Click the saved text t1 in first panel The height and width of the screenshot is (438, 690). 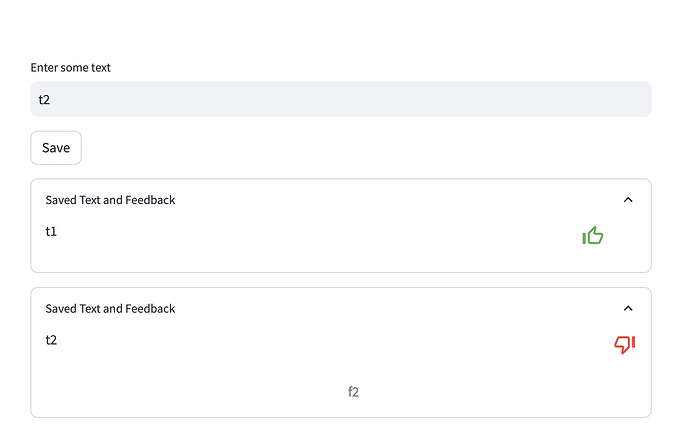[52, 231]
